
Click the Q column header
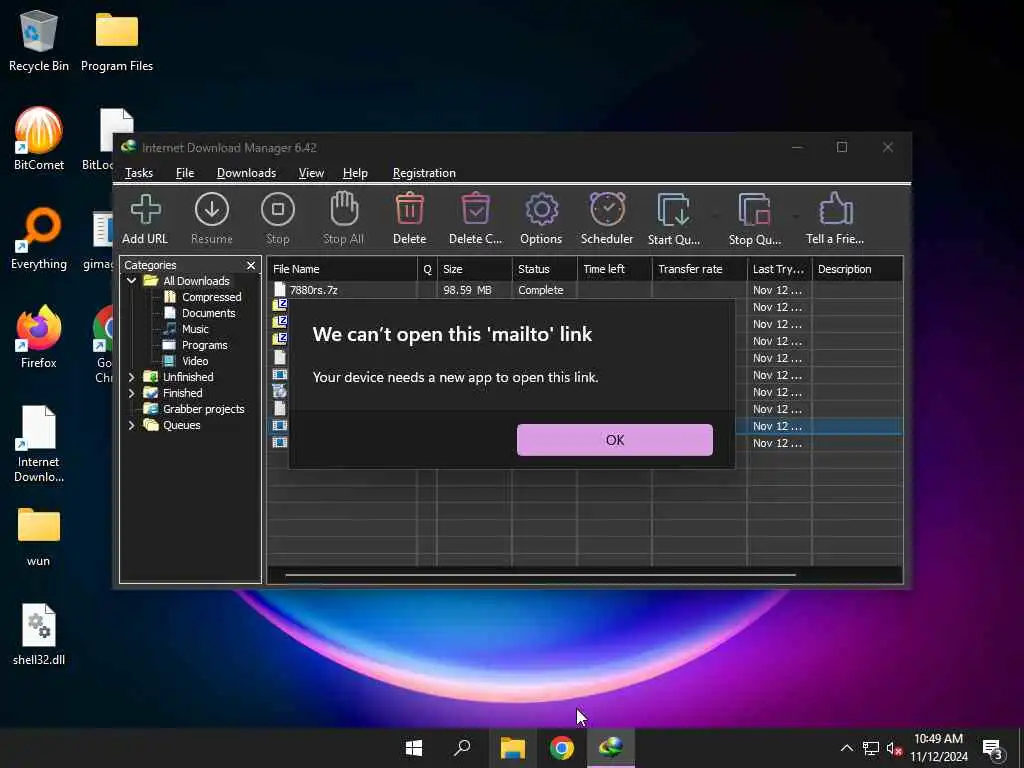coord(427,269)
